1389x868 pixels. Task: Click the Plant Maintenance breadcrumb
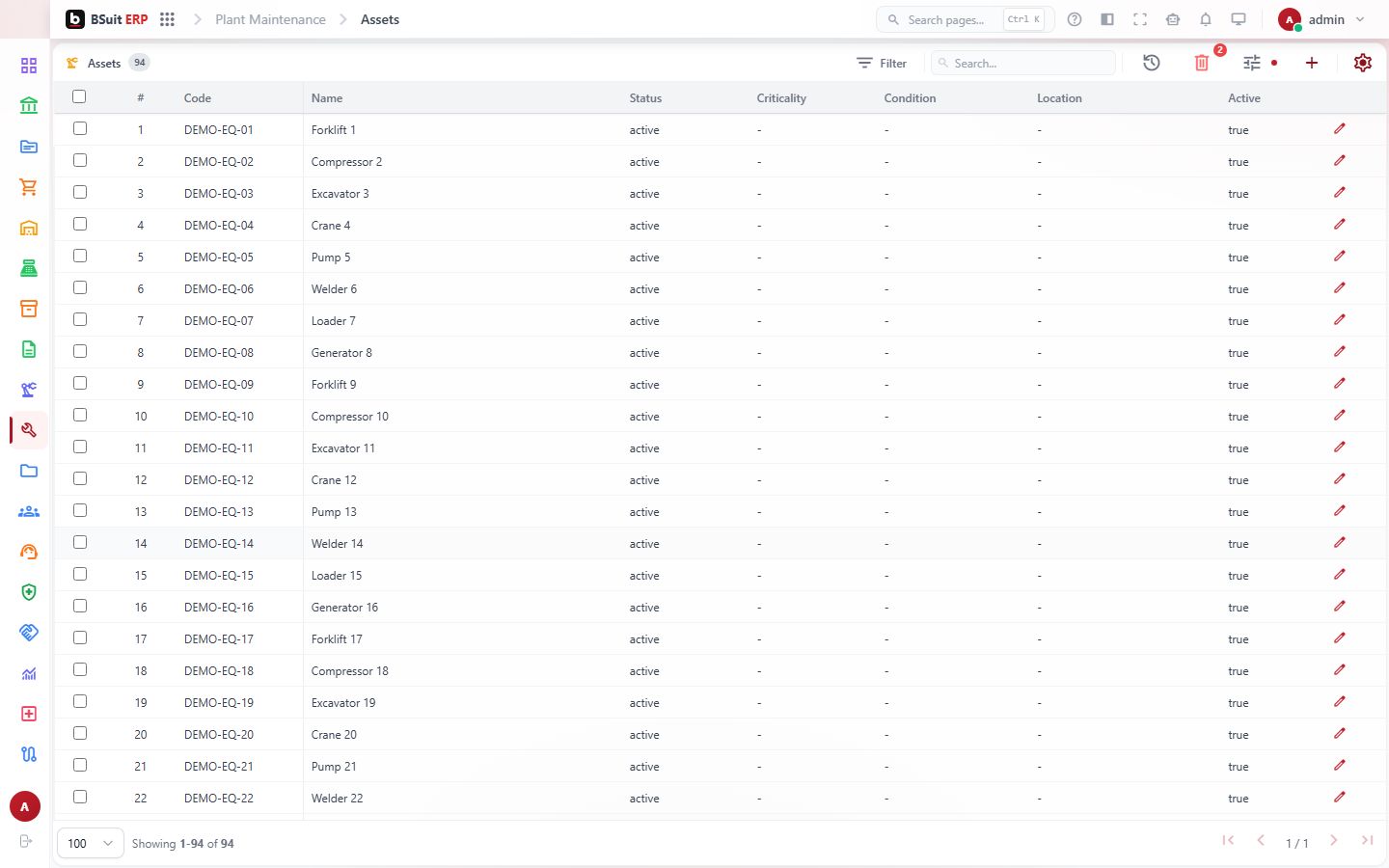(x=270, y=19)
